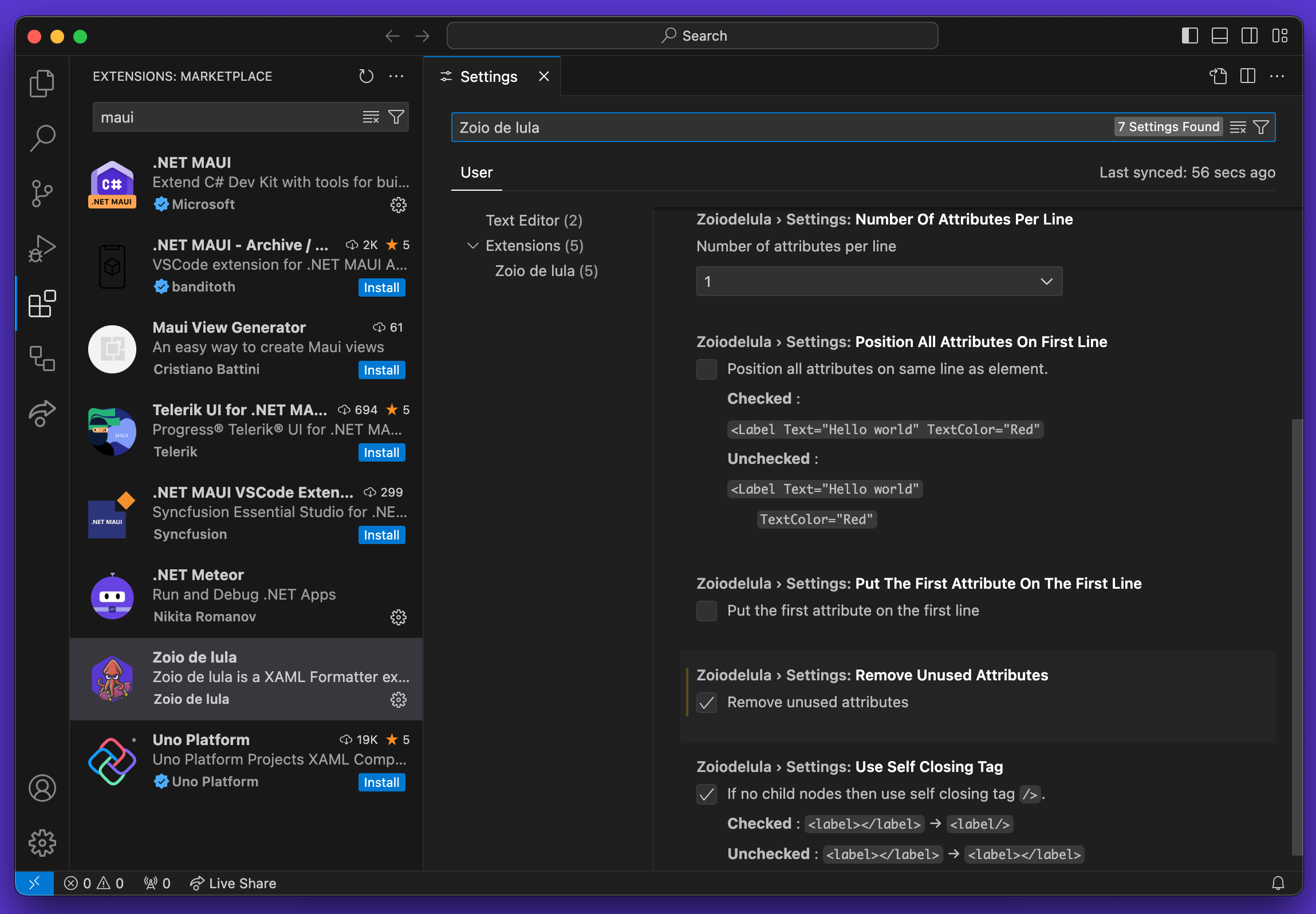Open the .NET Meteor extension entry
The image size is (1316, 914).
(246, 597)
